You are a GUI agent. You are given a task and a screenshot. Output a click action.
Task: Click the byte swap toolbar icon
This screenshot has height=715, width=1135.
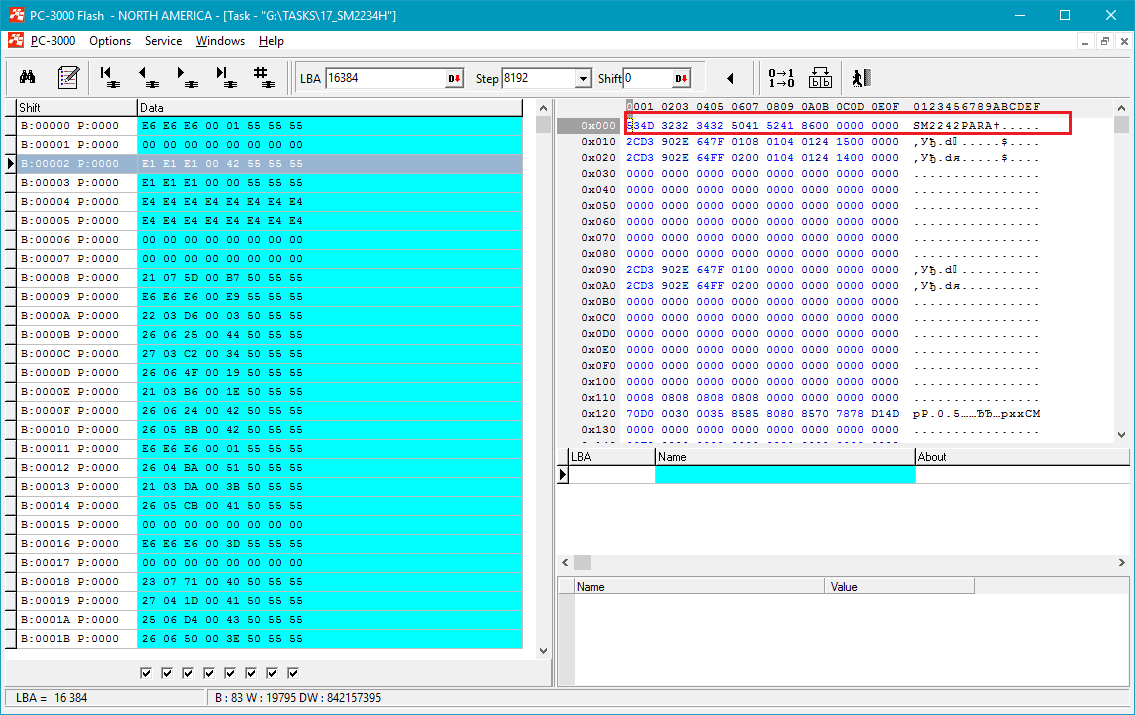coord(820,77)
